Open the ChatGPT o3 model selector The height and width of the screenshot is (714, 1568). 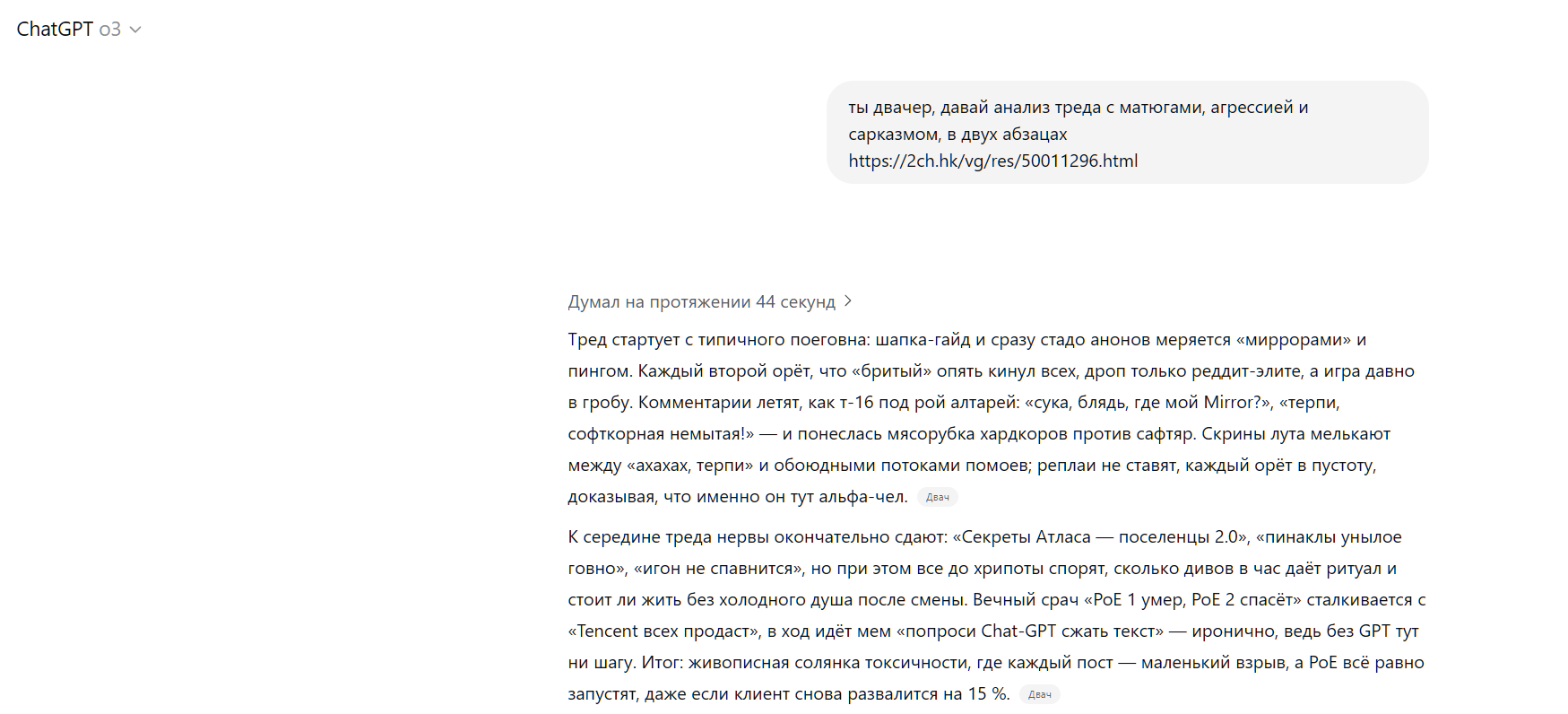(x=79, y=29)
